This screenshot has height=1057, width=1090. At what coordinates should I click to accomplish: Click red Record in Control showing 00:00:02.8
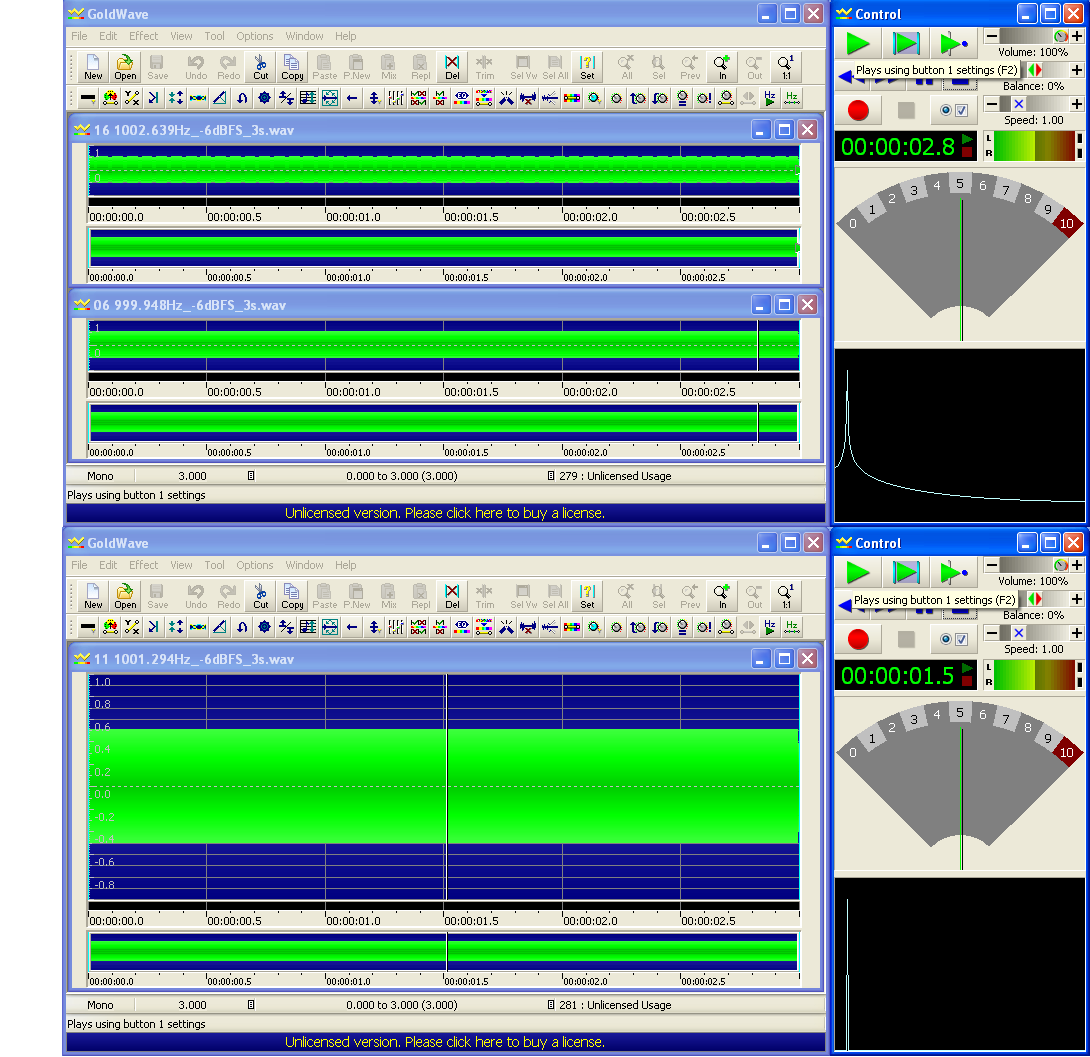pyautogui.click(x=858, y=110)
